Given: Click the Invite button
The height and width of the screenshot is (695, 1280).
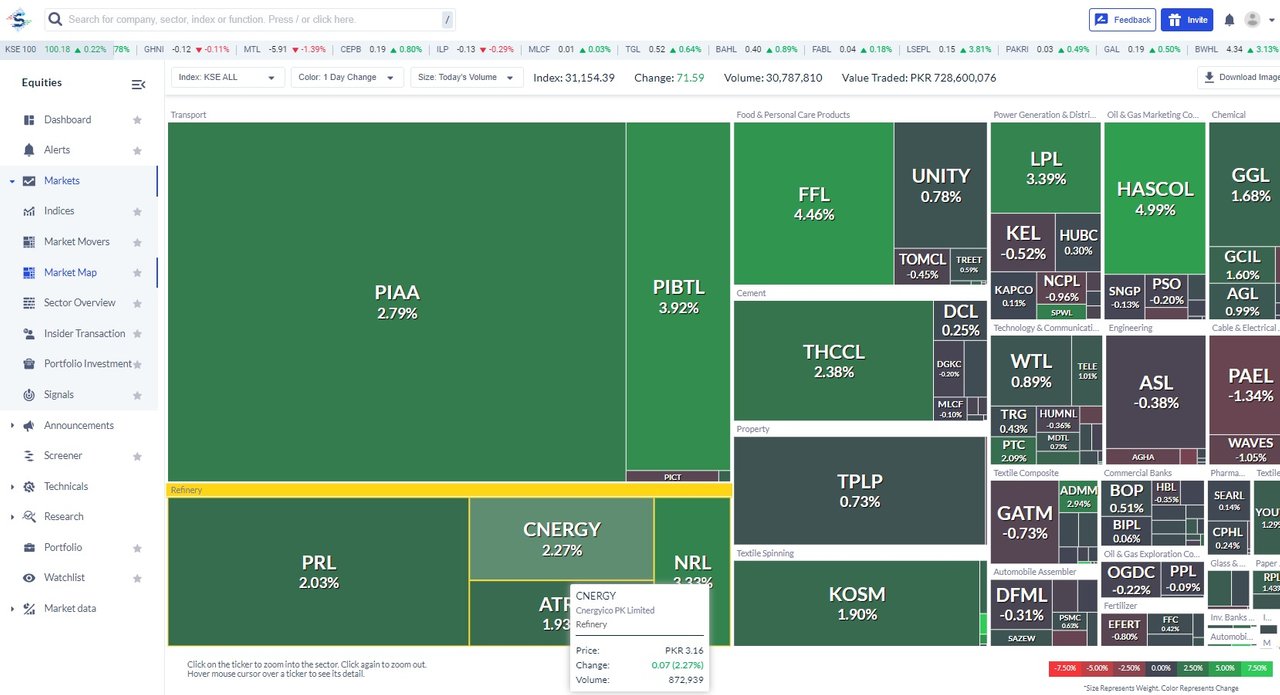Looking at the screenshot, I should [x=1187, y=19].
